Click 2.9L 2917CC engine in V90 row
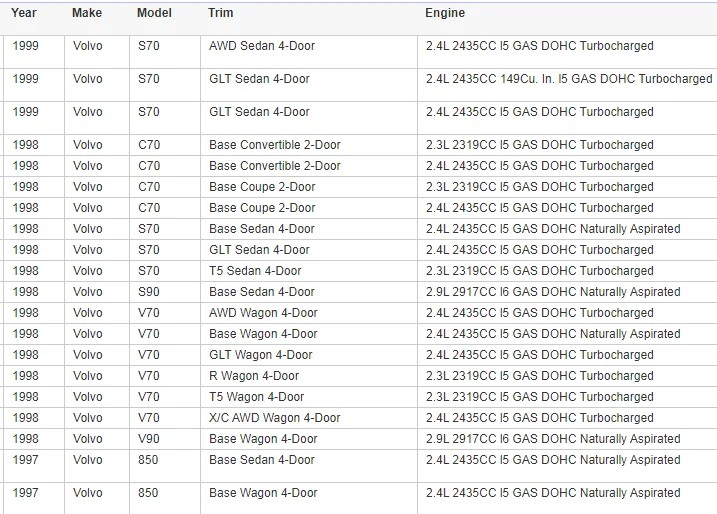The height and width of the screenshot is (514, 717). 553,439
